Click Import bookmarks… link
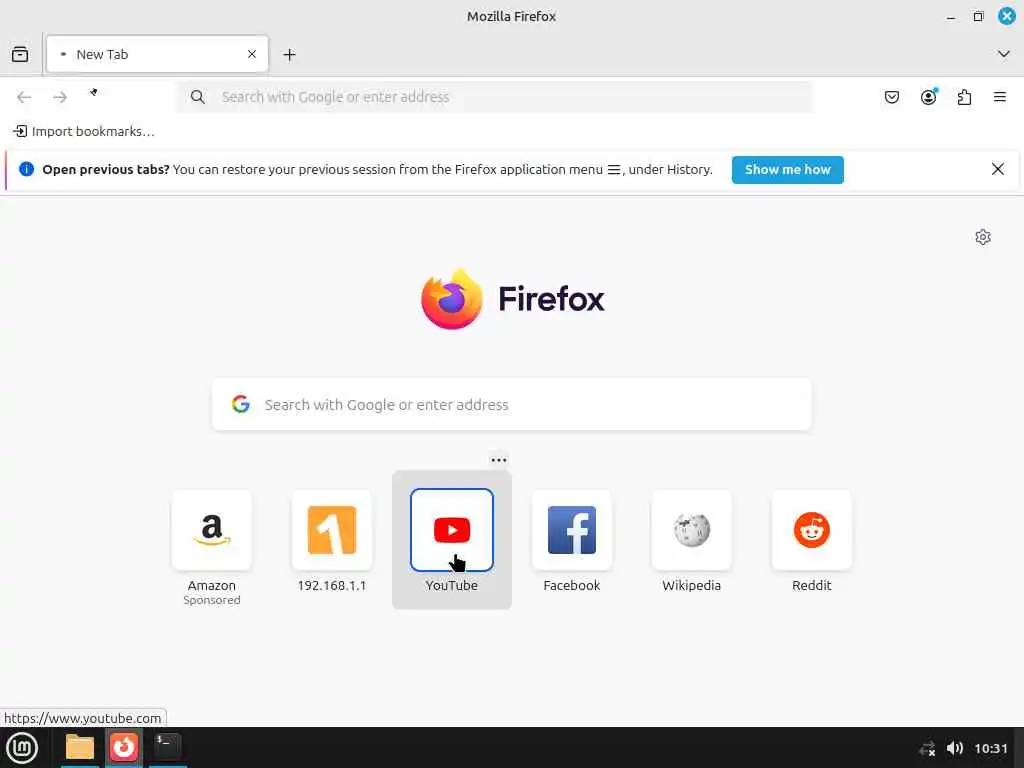Viewport: 1024px width, 768px height. tap(84, 131)
